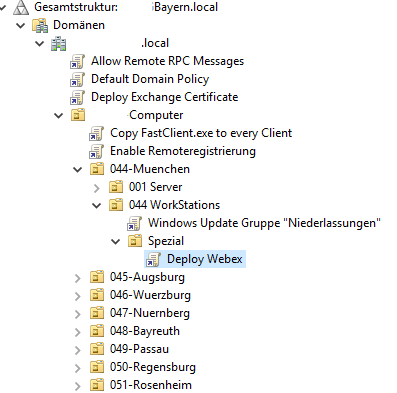
Task: Click the forest icon beside Gesamtstruktur
Action: 21,7
